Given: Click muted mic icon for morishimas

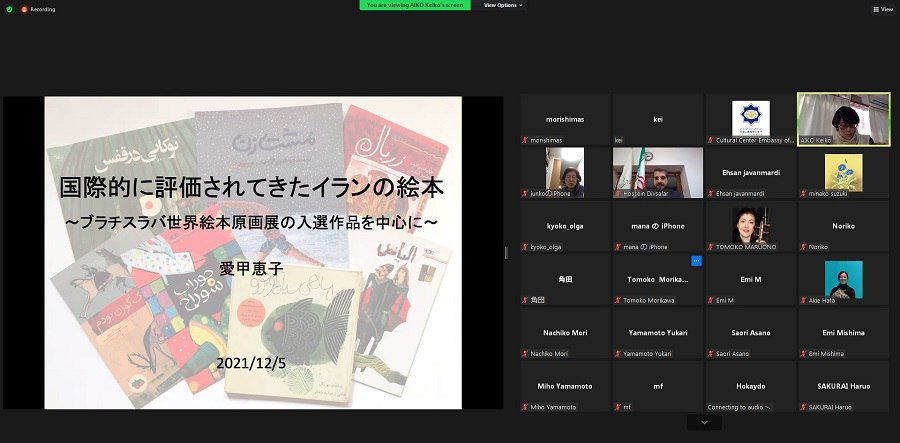Looking at the screenshot, I should pyautogui.click(x=524, y=139).
